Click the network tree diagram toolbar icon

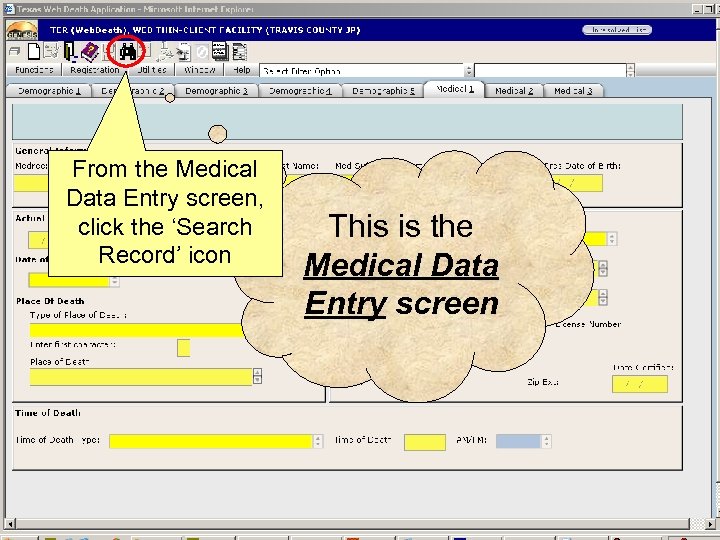click(164, 52)
